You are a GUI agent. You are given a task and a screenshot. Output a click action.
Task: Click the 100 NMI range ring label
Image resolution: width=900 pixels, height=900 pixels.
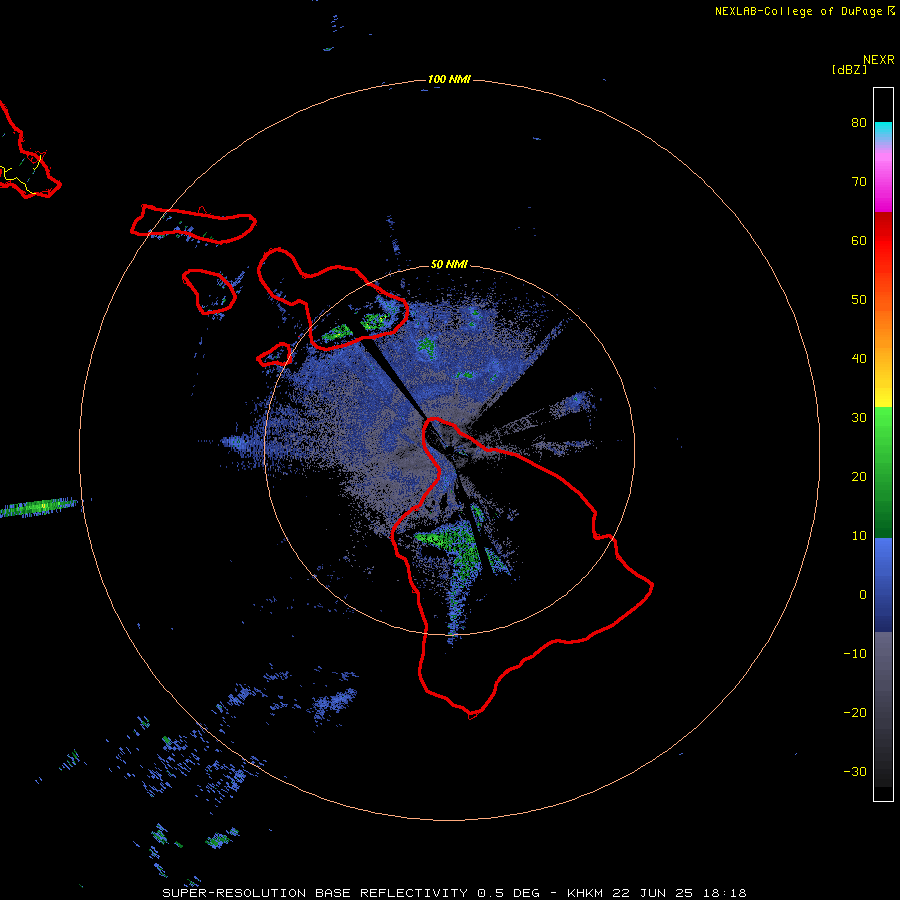click(x=449, y=79)
